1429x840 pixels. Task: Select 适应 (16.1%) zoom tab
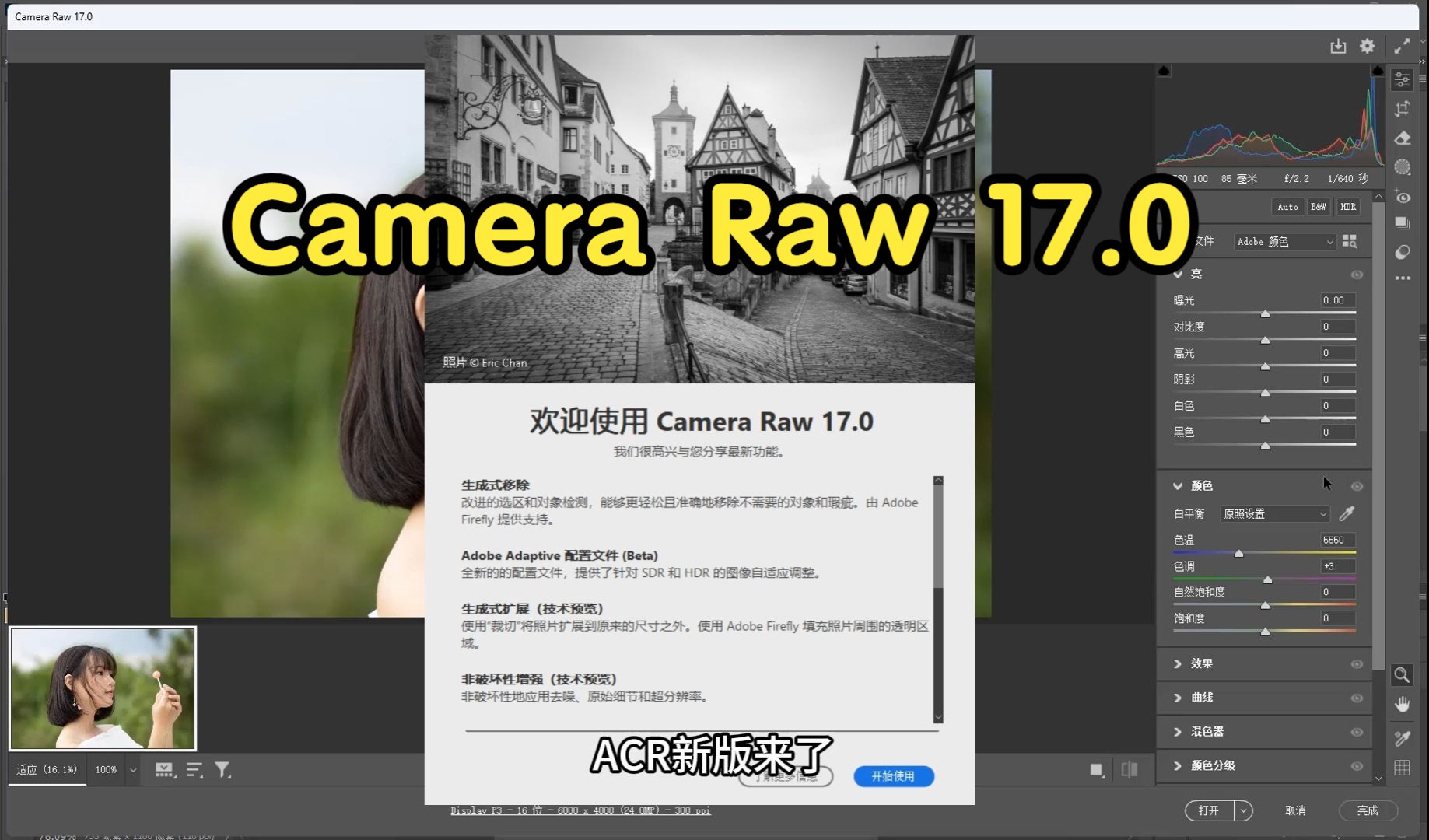[x=47, y=769]
